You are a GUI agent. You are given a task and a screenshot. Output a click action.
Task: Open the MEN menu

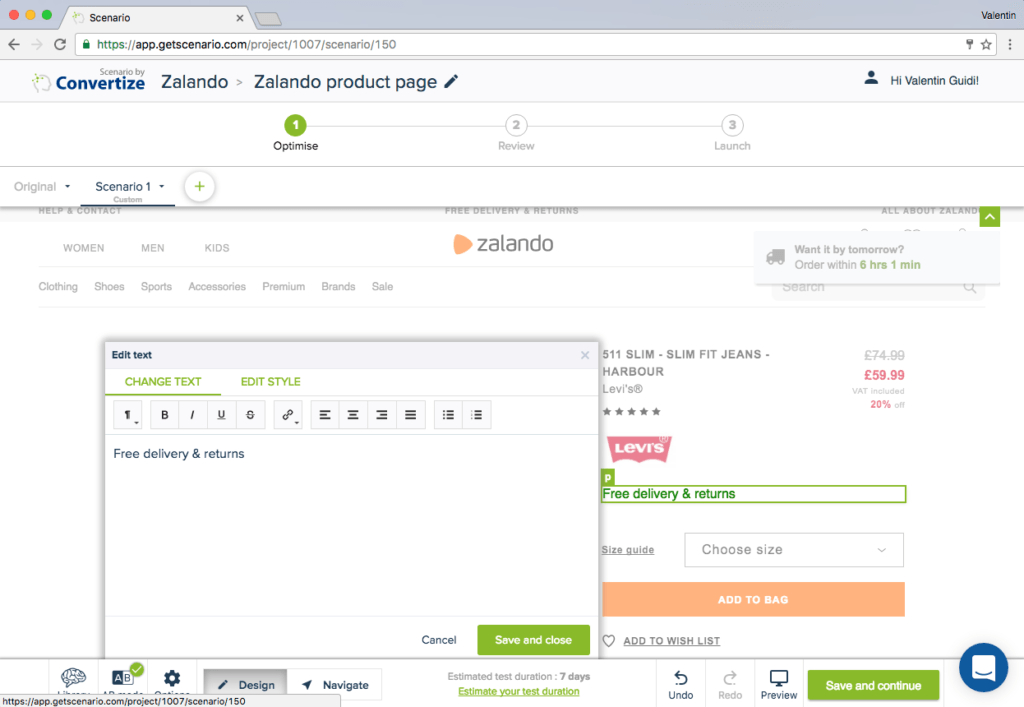[x=153, y=248]
